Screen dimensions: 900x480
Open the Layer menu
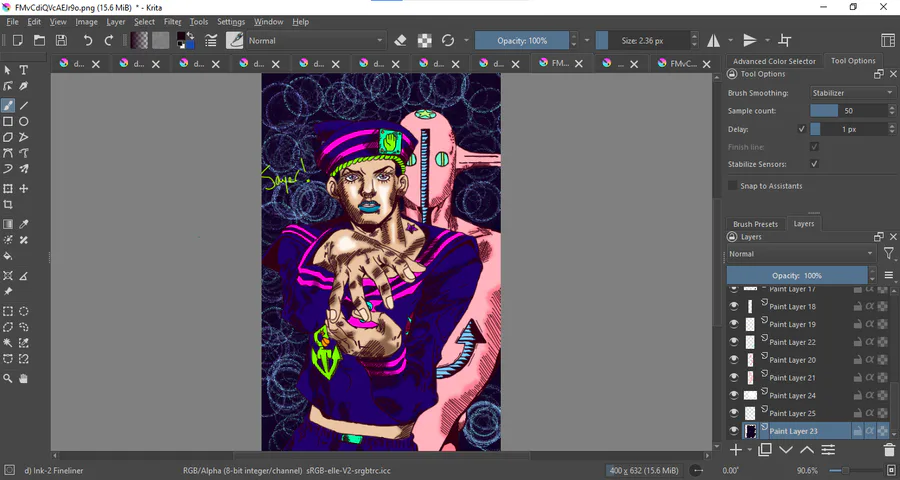(115, 22)
